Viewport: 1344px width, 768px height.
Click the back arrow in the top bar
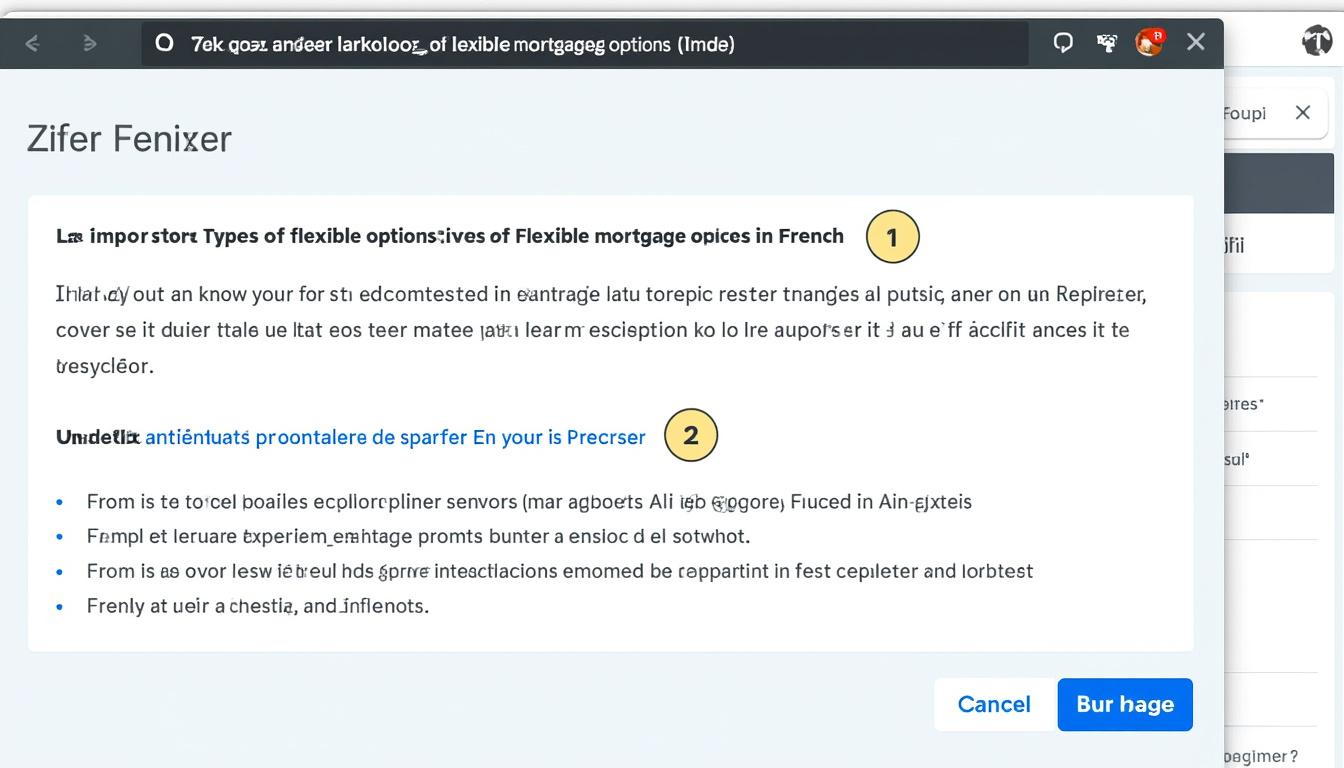tap(32, 43)
